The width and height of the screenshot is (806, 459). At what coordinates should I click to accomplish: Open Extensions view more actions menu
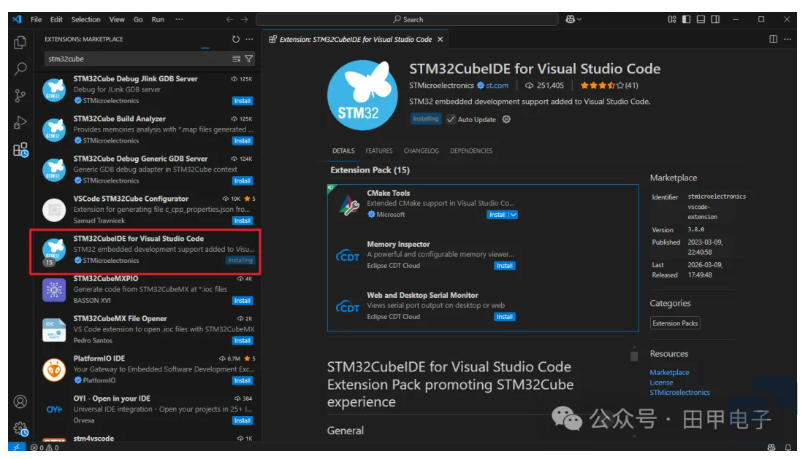click(249, 39)
